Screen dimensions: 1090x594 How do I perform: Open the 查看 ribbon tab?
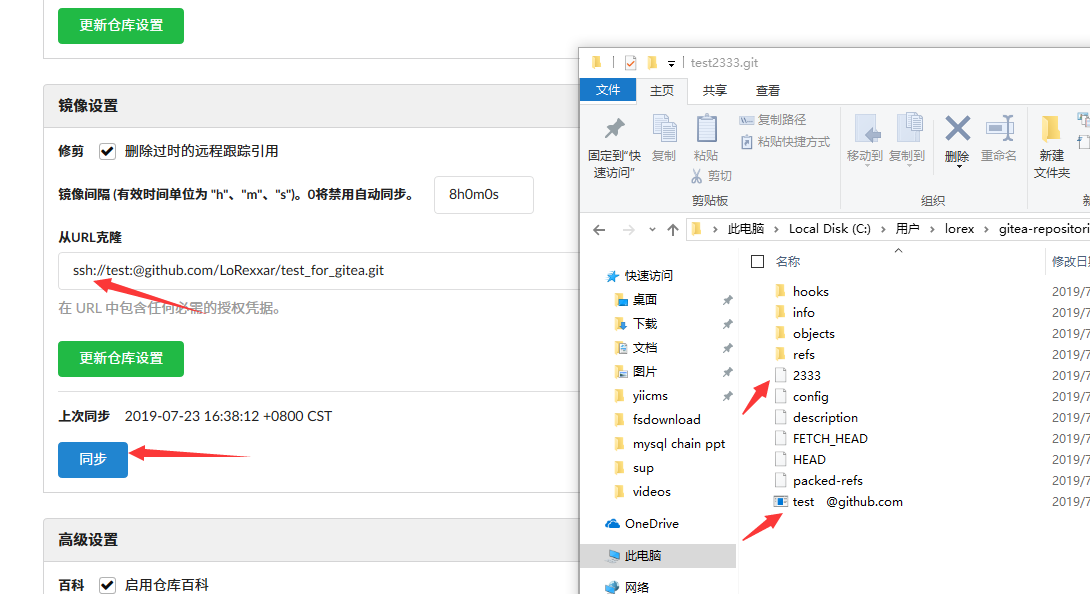tap(767, 90)
